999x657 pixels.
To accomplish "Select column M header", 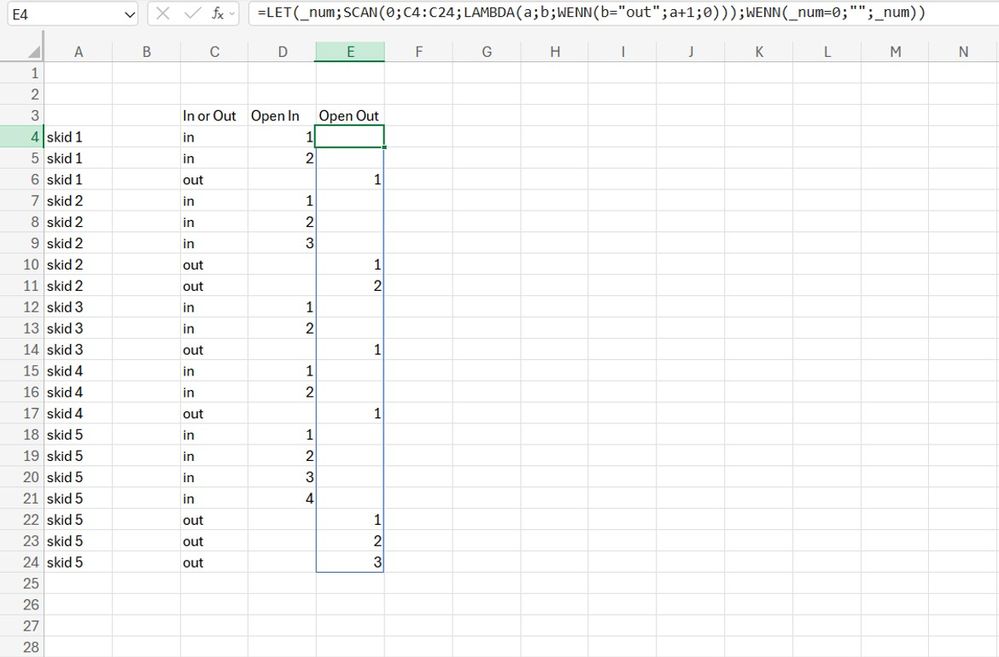I will [x=895, y=52].
